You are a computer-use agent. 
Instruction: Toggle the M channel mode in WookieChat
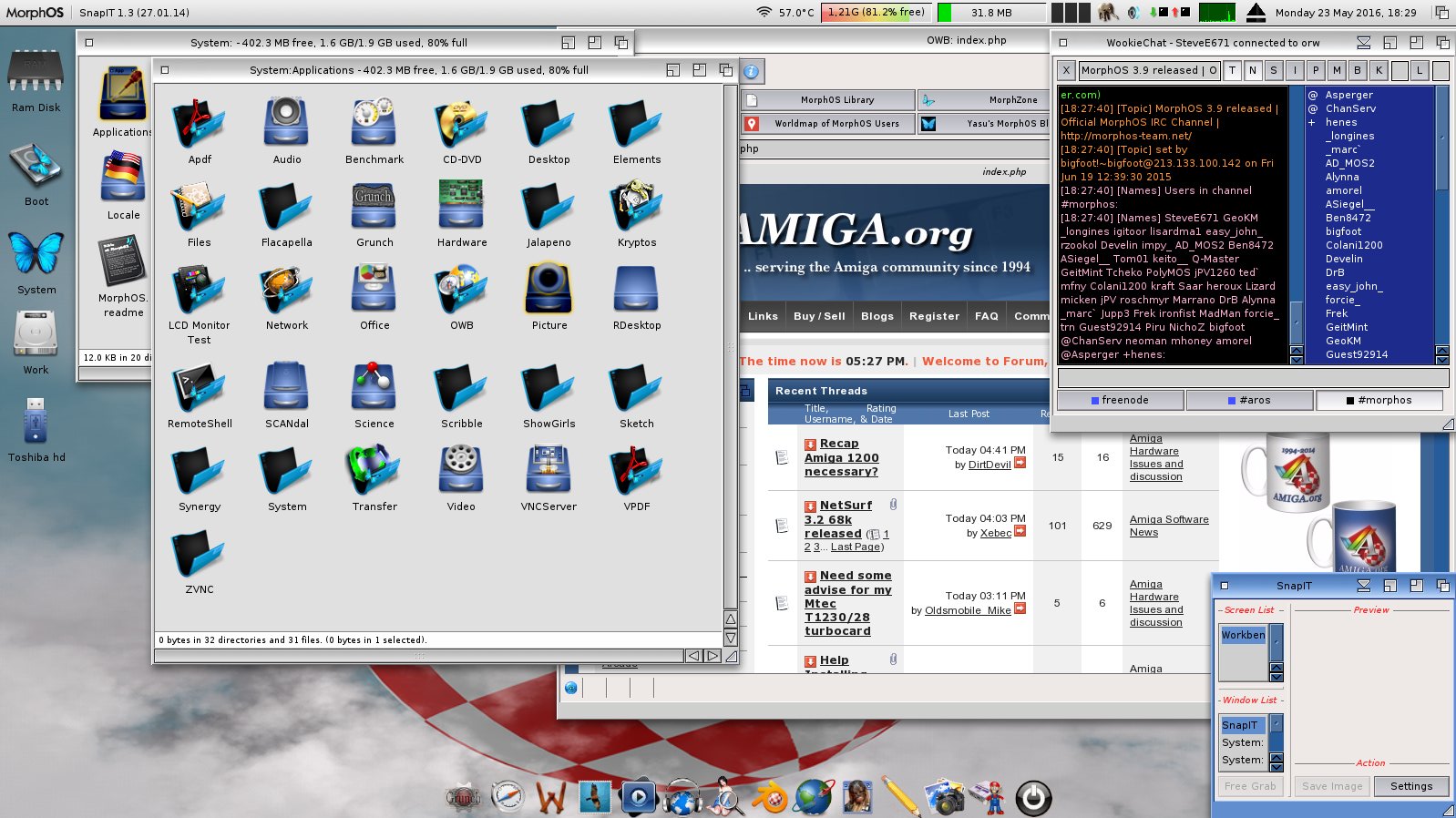click(1337, 70)
